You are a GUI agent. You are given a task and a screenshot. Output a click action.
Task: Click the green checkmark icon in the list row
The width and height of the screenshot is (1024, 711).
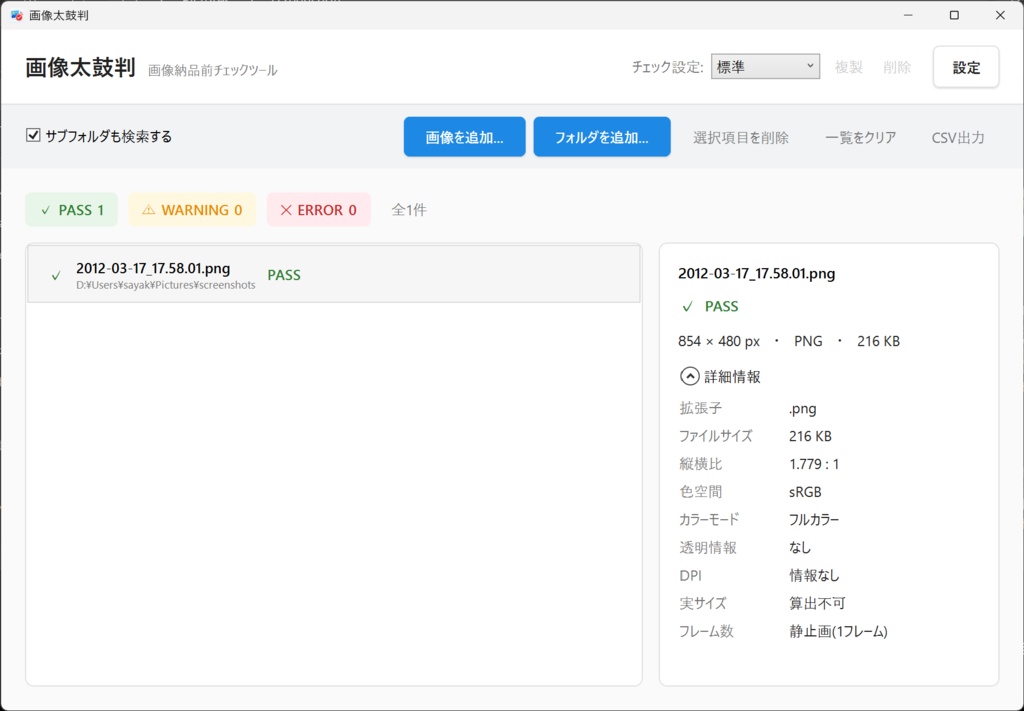coord(56,276)
